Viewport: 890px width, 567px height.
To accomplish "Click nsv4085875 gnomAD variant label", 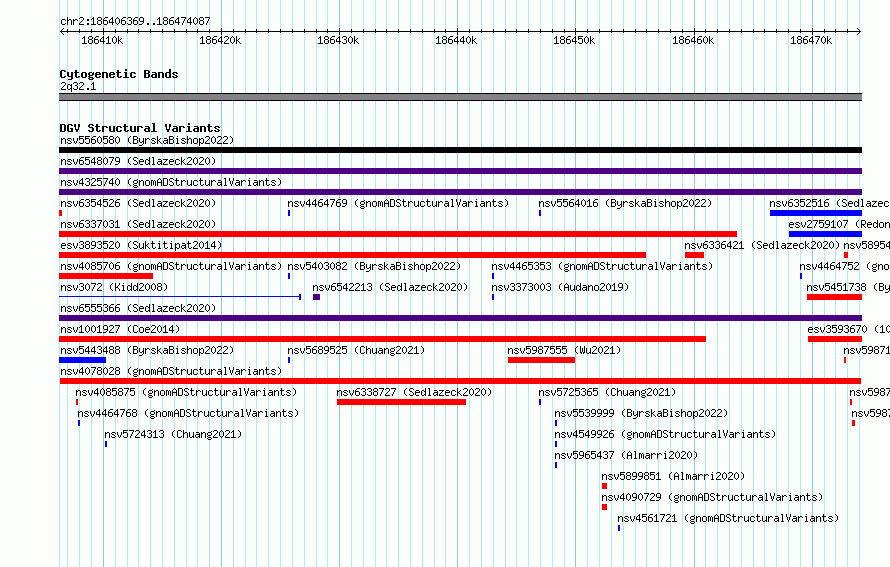I will [x=186, y=392].
